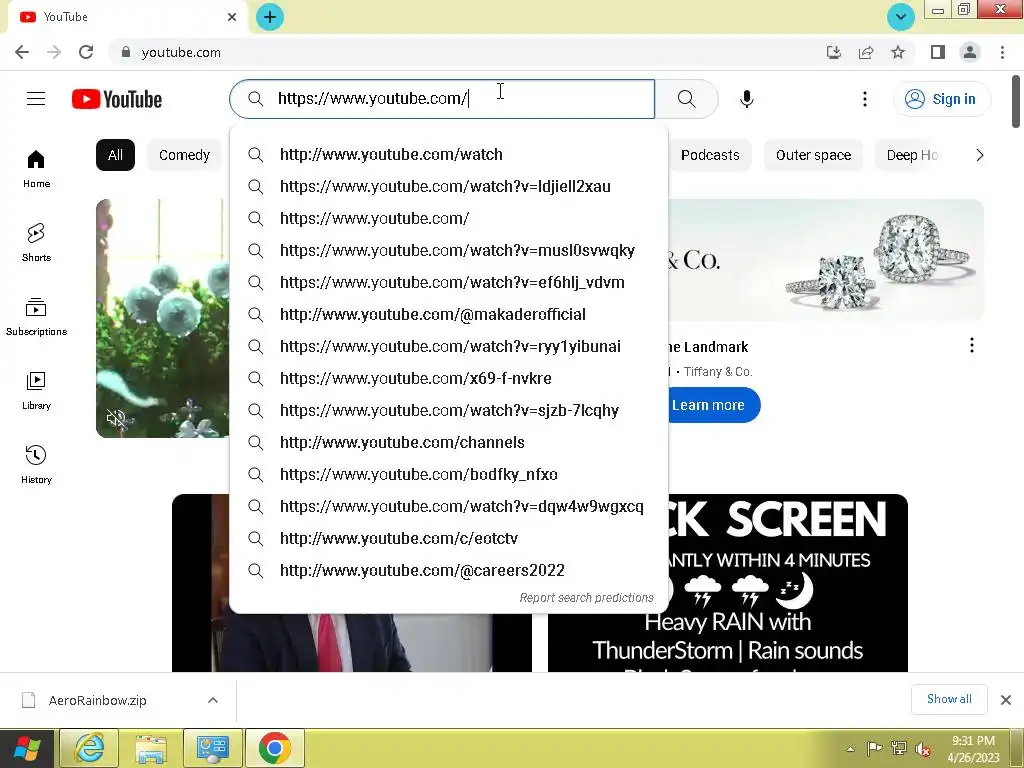
Task: Open the YouTube hamburger guide menu
Action: 36,99
